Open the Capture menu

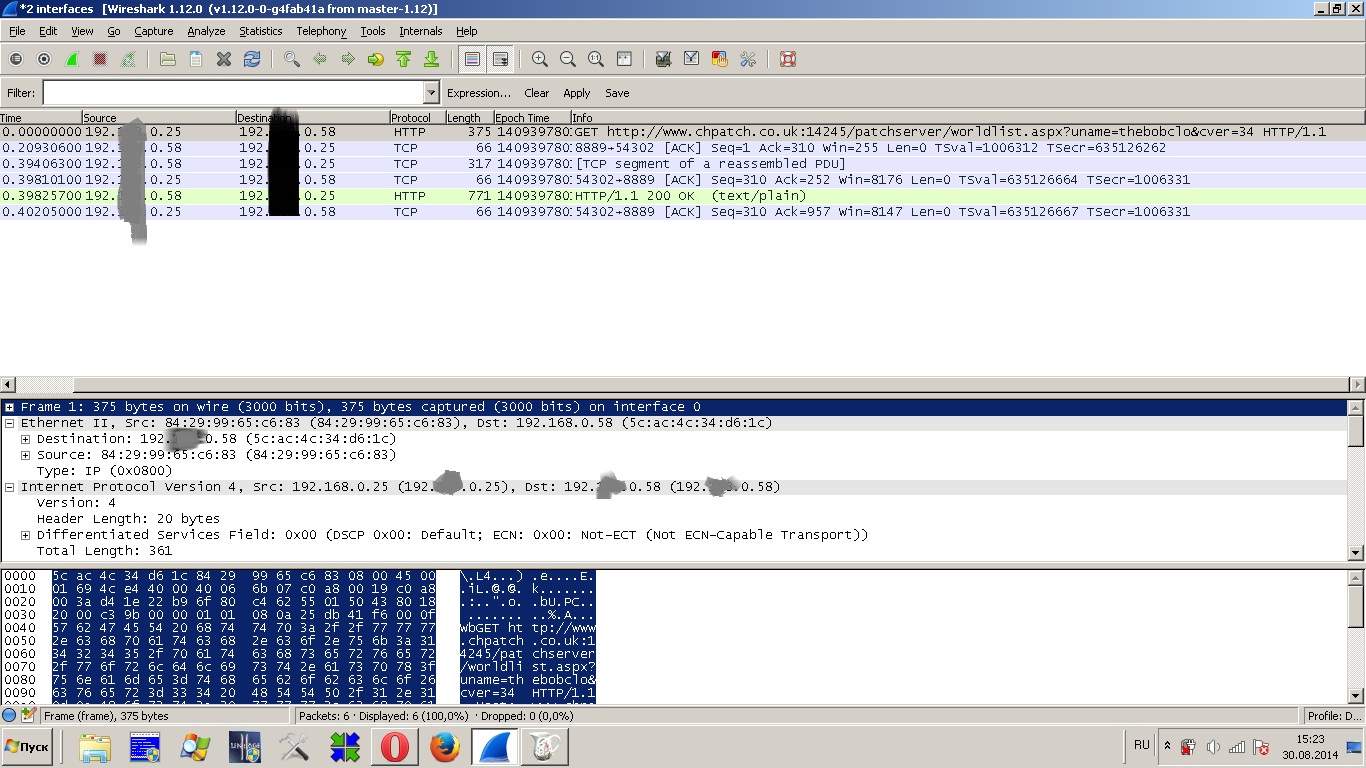(153, 31)
